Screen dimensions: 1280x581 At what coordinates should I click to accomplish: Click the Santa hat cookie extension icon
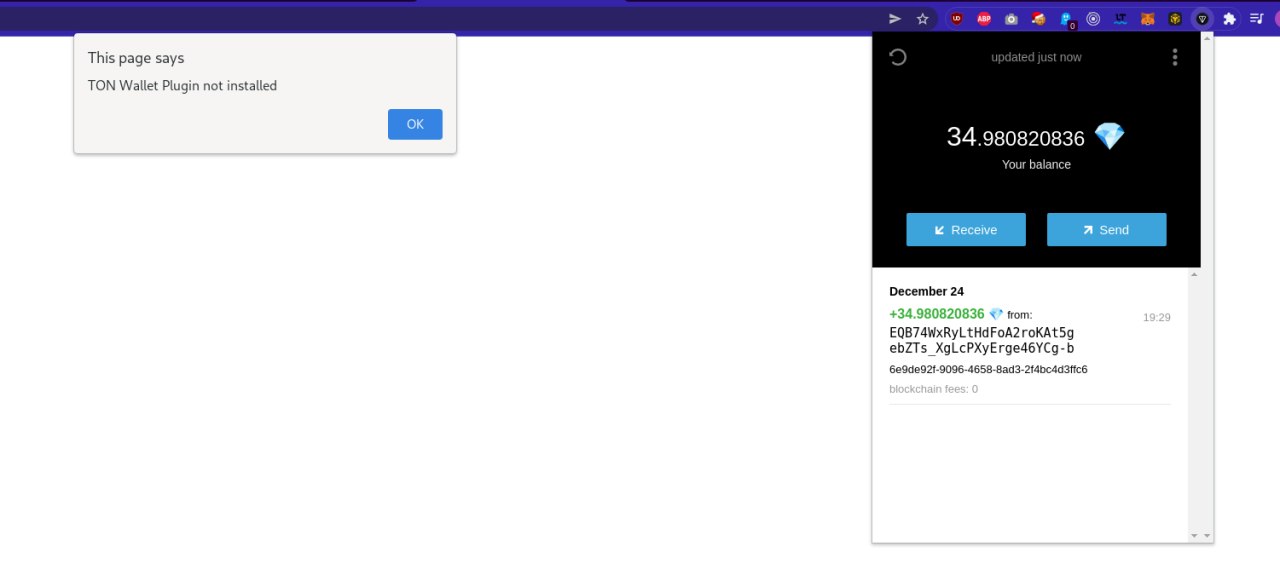coord(1039,18)
